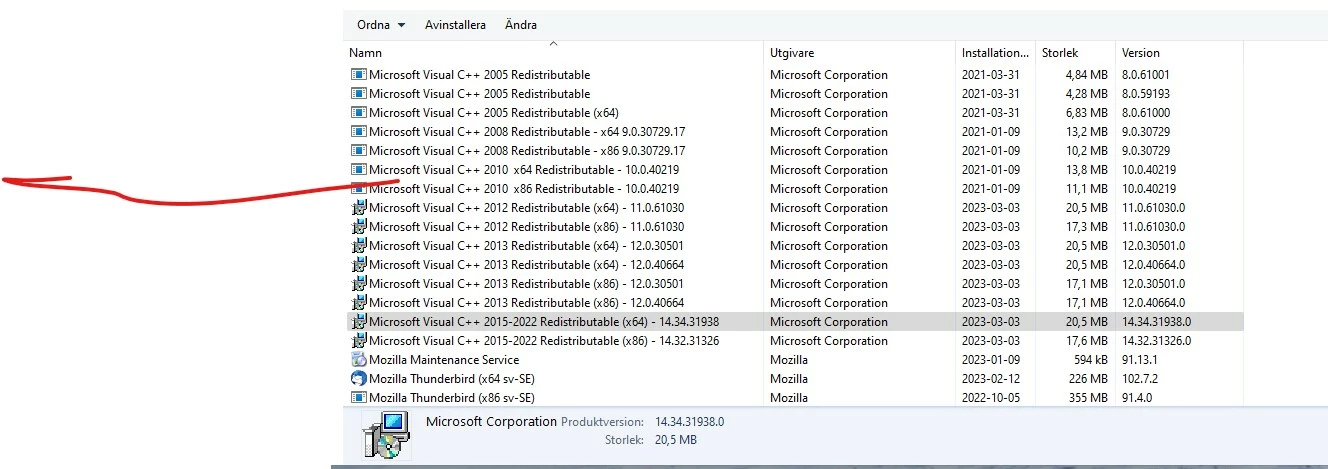Select Visual C++ 2010 x86 Redistributable 10.0.40219 name
Image resolution: width=1328 pixels, height=469 pixels.
pyautogui.click(x=524, y=189)
